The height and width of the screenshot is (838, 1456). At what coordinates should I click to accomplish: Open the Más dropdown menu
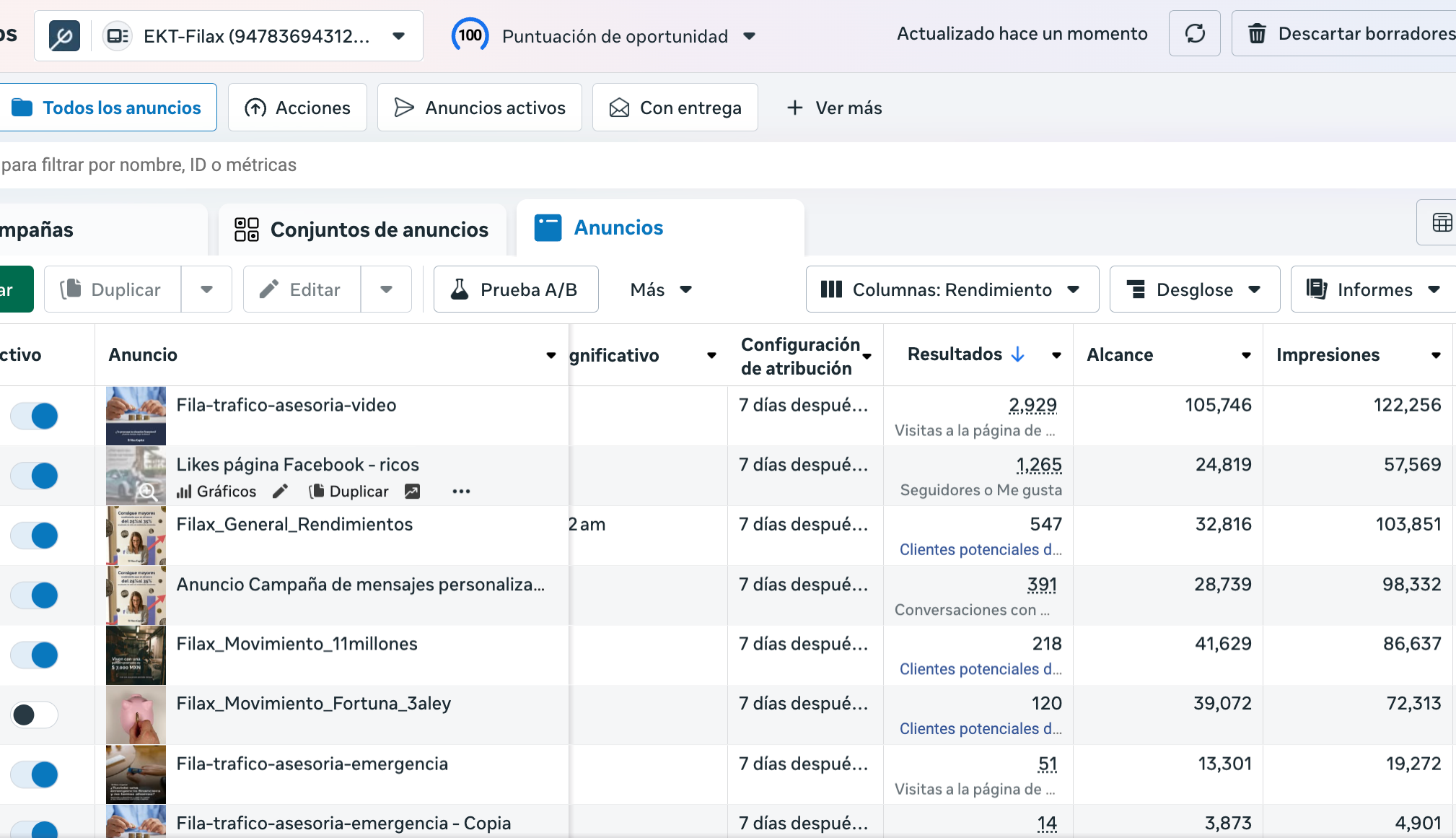[659, 289]
